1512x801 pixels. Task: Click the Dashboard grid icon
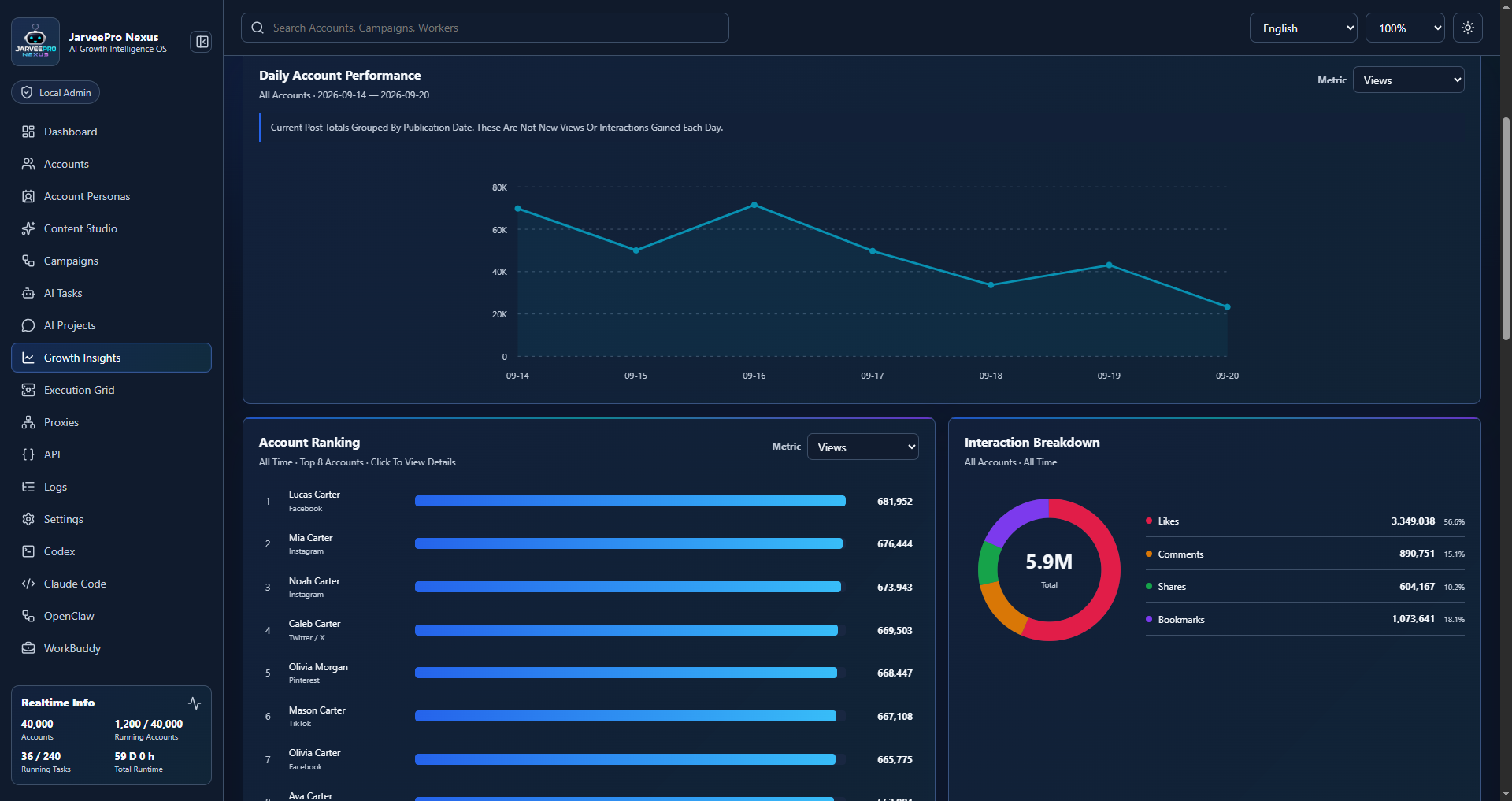[x=28, y=132]
